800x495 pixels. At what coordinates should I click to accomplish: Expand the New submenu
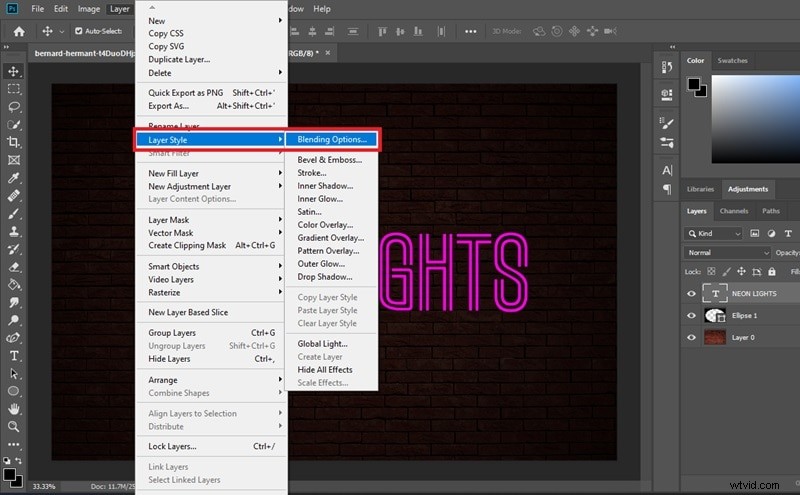211,21
